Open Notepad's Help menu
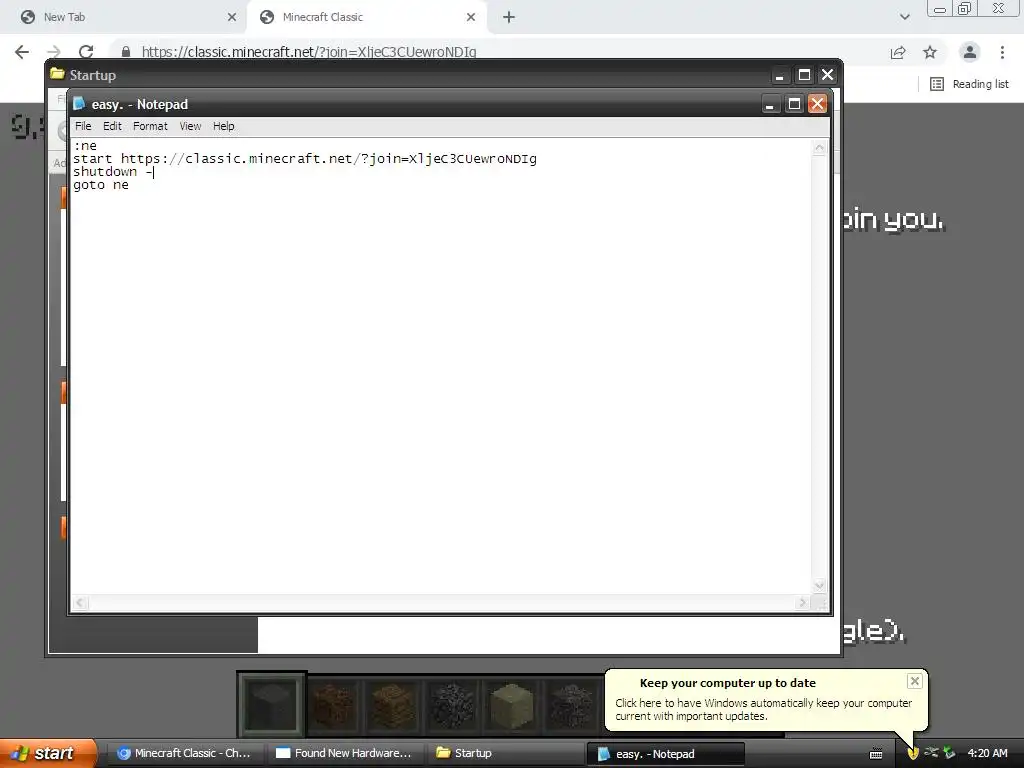Image resolution: width=1024 pixels, height=768 pixels. coord(223,126)
